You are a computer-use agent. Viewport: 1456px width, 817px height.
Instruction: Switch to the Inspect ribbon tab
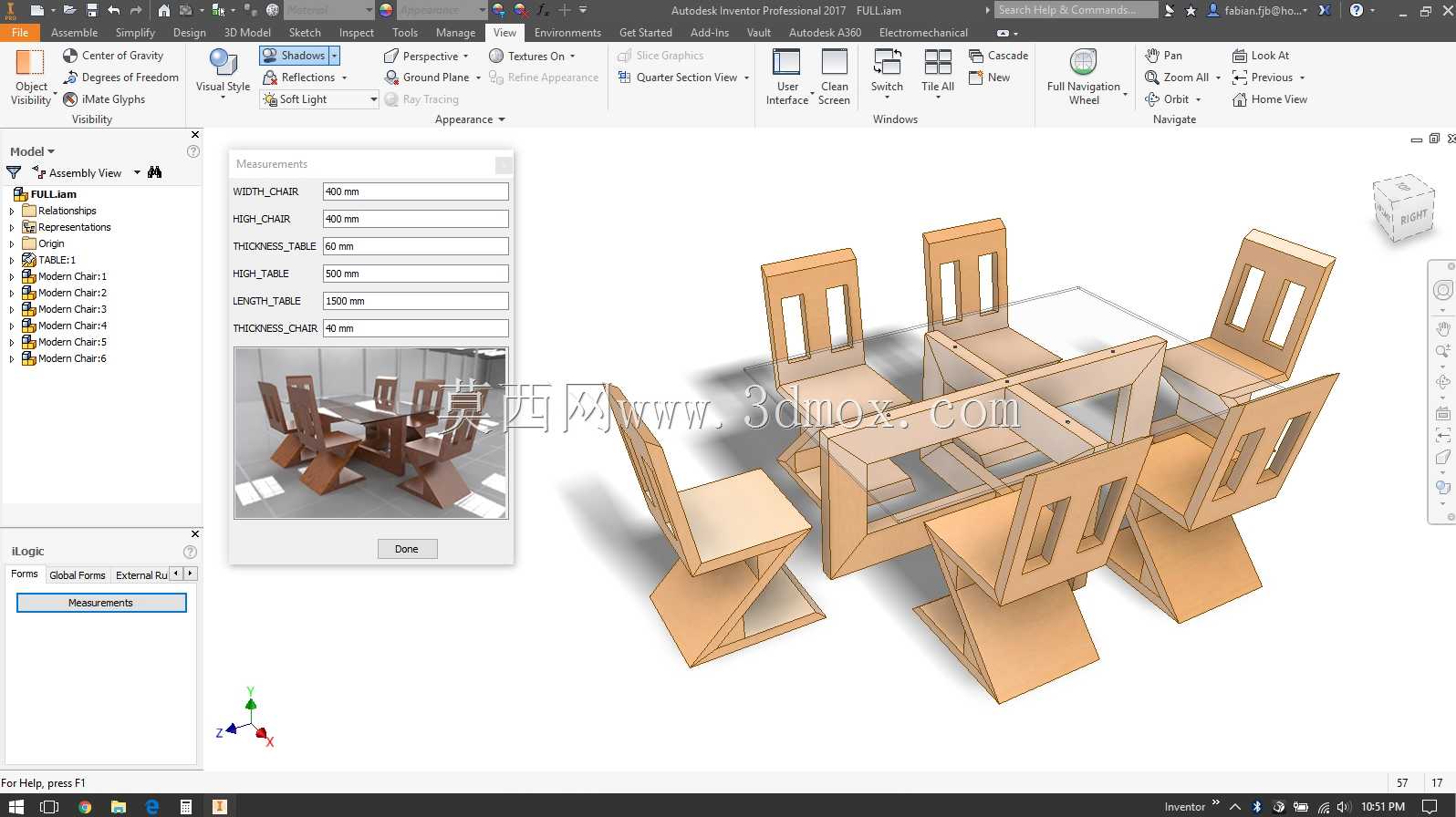click(356, 33)
